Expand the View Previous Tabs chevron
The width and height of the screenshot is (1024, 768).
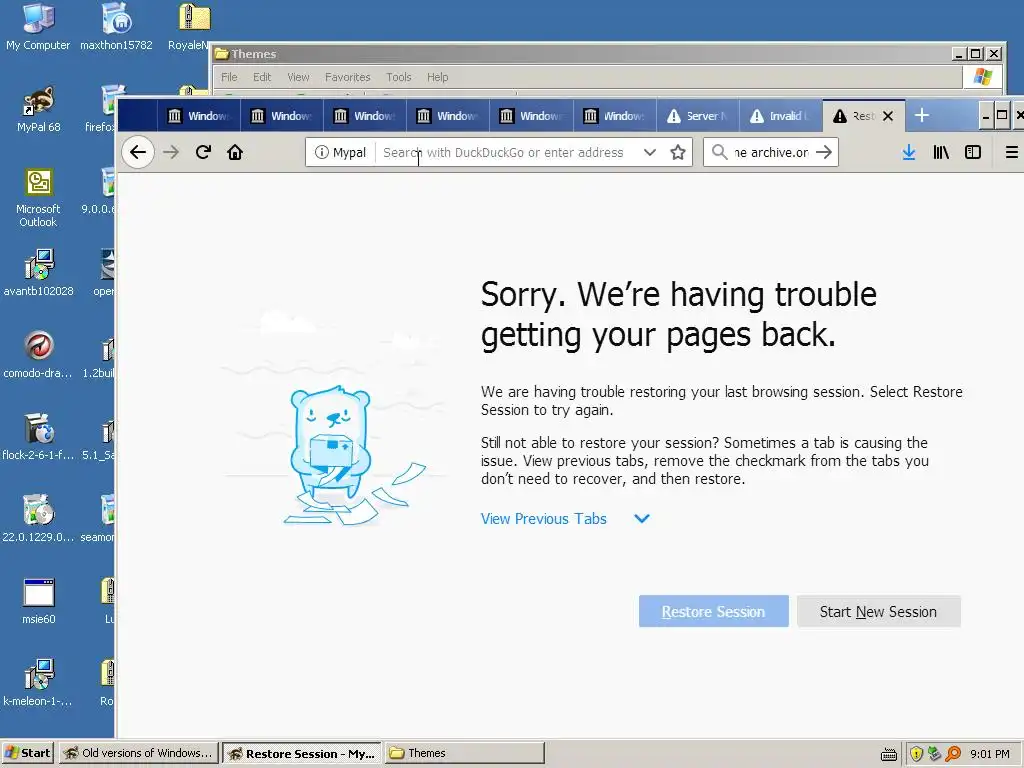click(x=642, y=519)
